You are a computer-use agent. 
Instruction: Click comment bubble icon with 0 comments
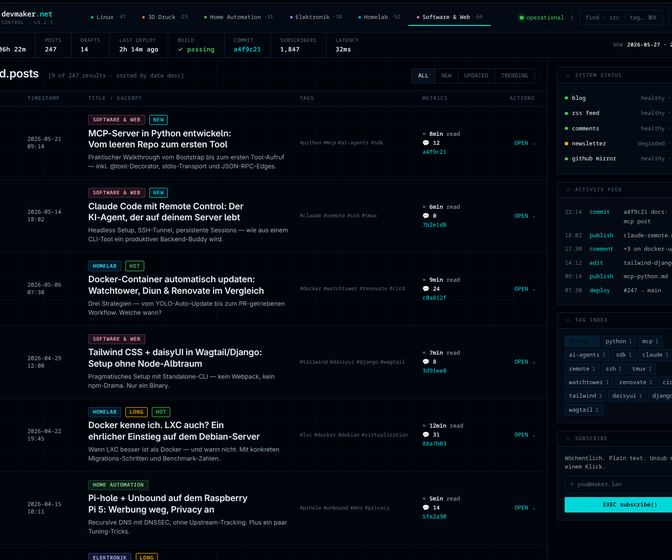[x=426, y=216]
